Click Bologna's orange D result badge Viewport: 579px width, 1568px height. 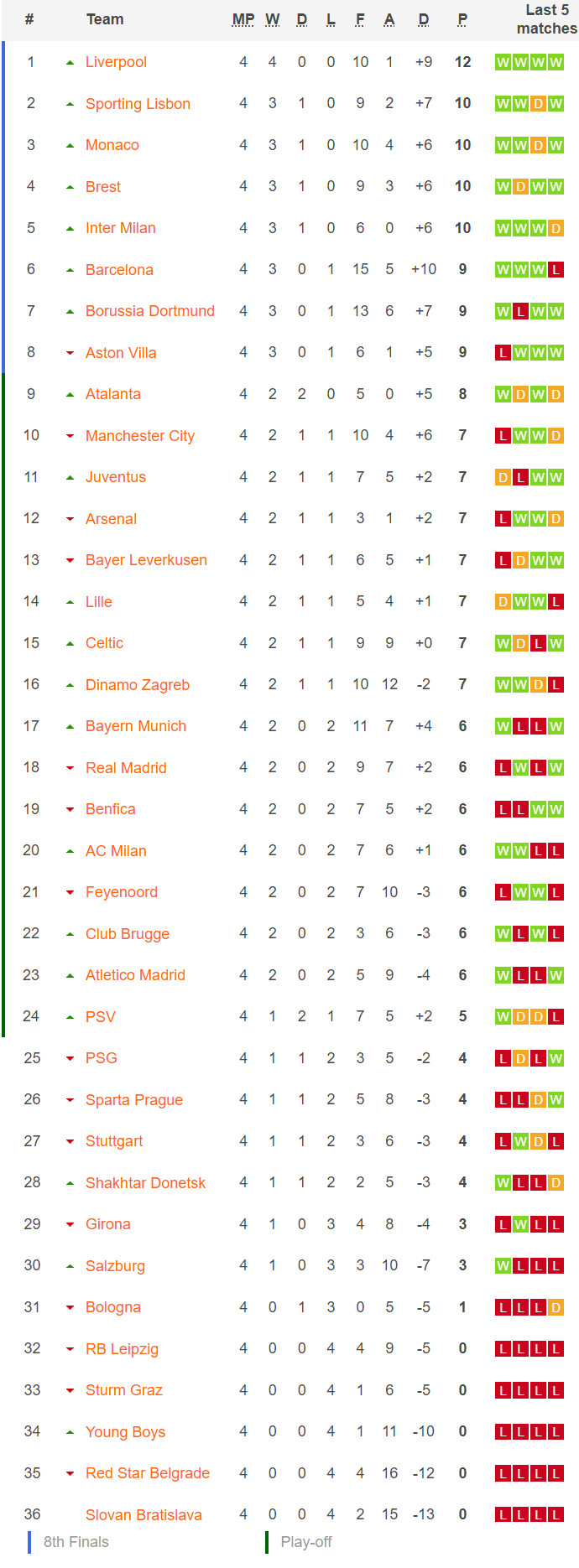pyautogui.click(x=556, y=1307)
